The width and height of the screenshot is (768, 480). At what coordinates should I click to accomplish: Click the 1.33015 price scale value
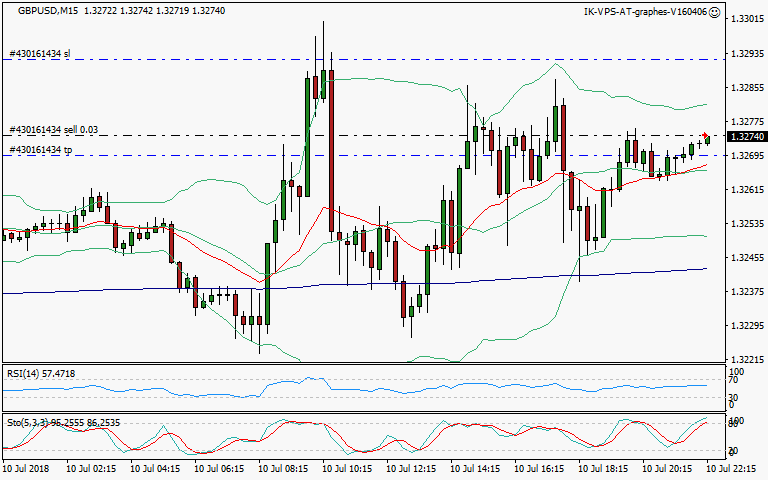click(x=747, y=19)
